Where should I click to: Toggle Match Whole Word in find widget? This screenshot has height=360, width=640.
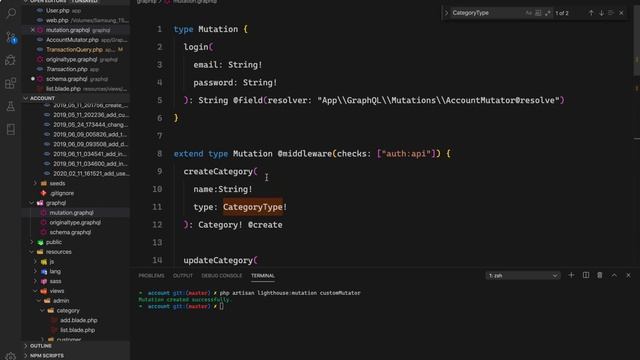(x=538, y=13)
